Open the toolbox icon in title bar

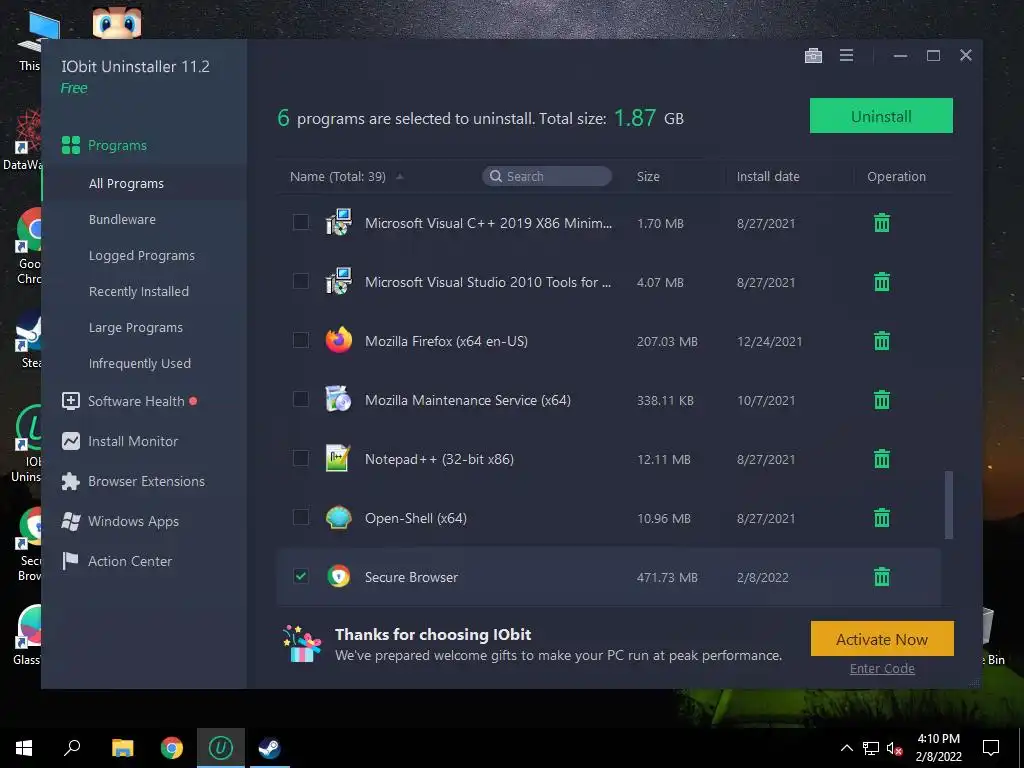pos(813,56)
